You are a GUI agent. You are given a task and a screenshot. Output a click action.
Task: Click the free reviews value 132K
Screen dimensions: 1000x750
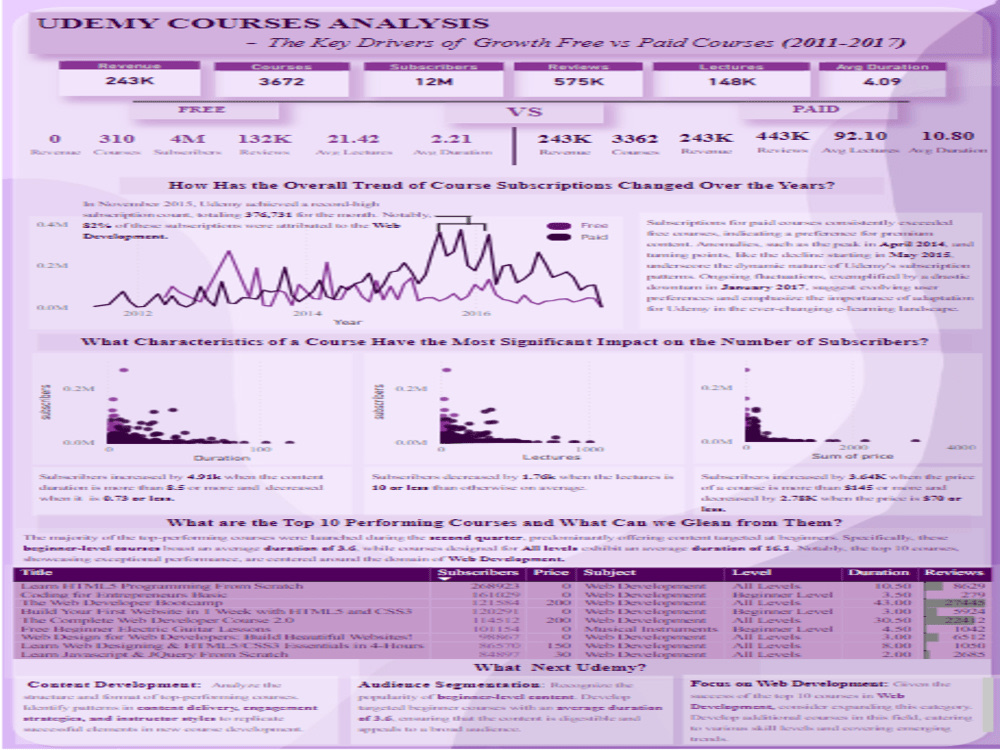coord(265,139)
